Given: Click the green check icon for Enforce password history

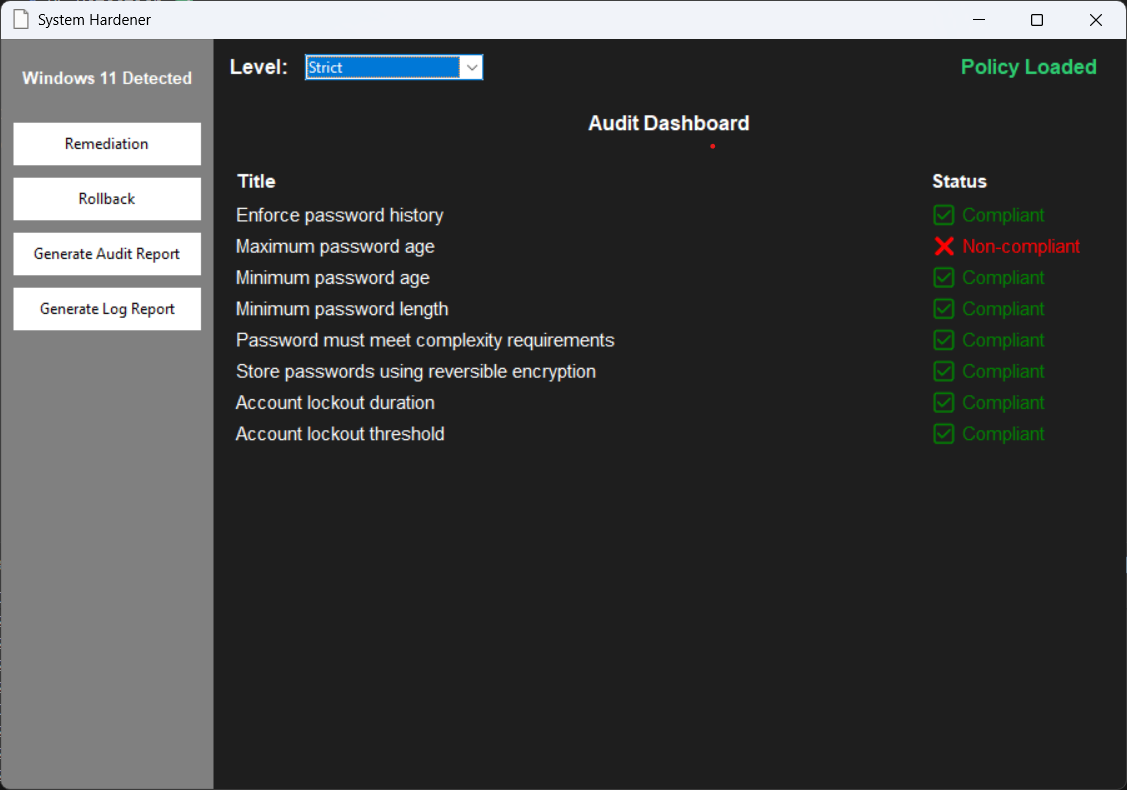Looking at the screenshot, I should 944,215.
